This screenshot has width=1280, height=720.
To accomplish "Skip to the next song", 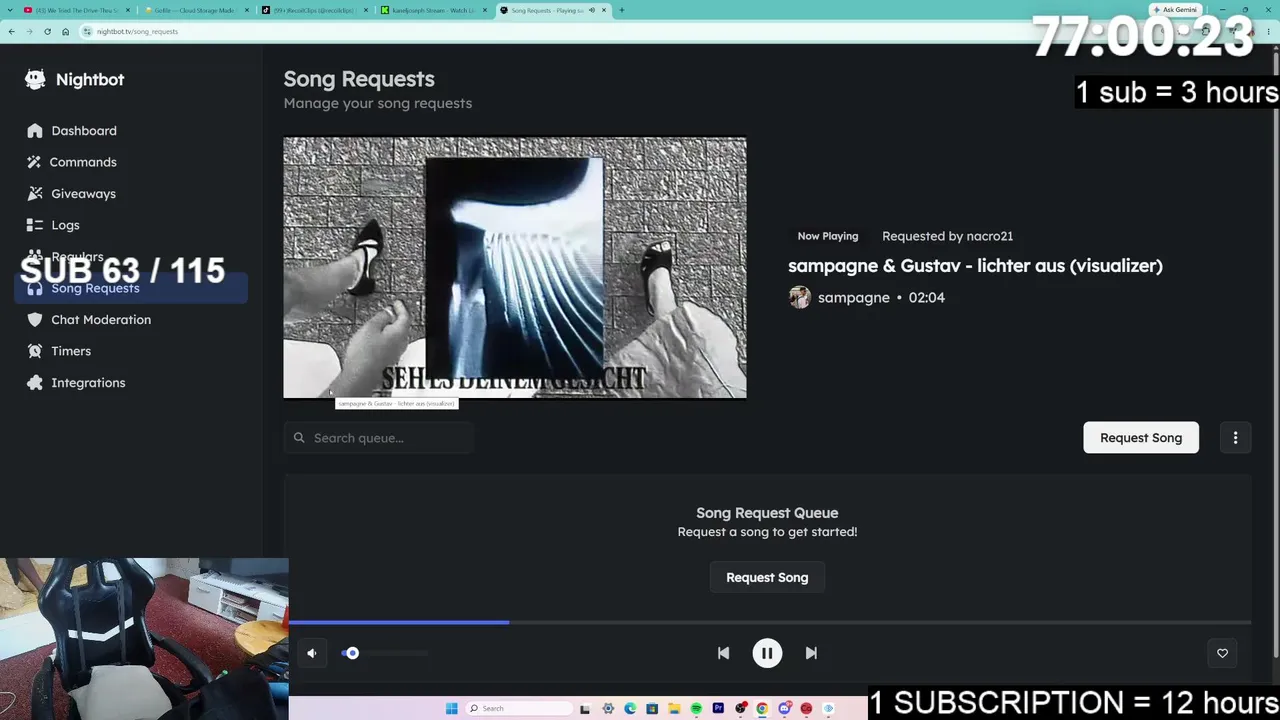I will (x=811, y=653).
